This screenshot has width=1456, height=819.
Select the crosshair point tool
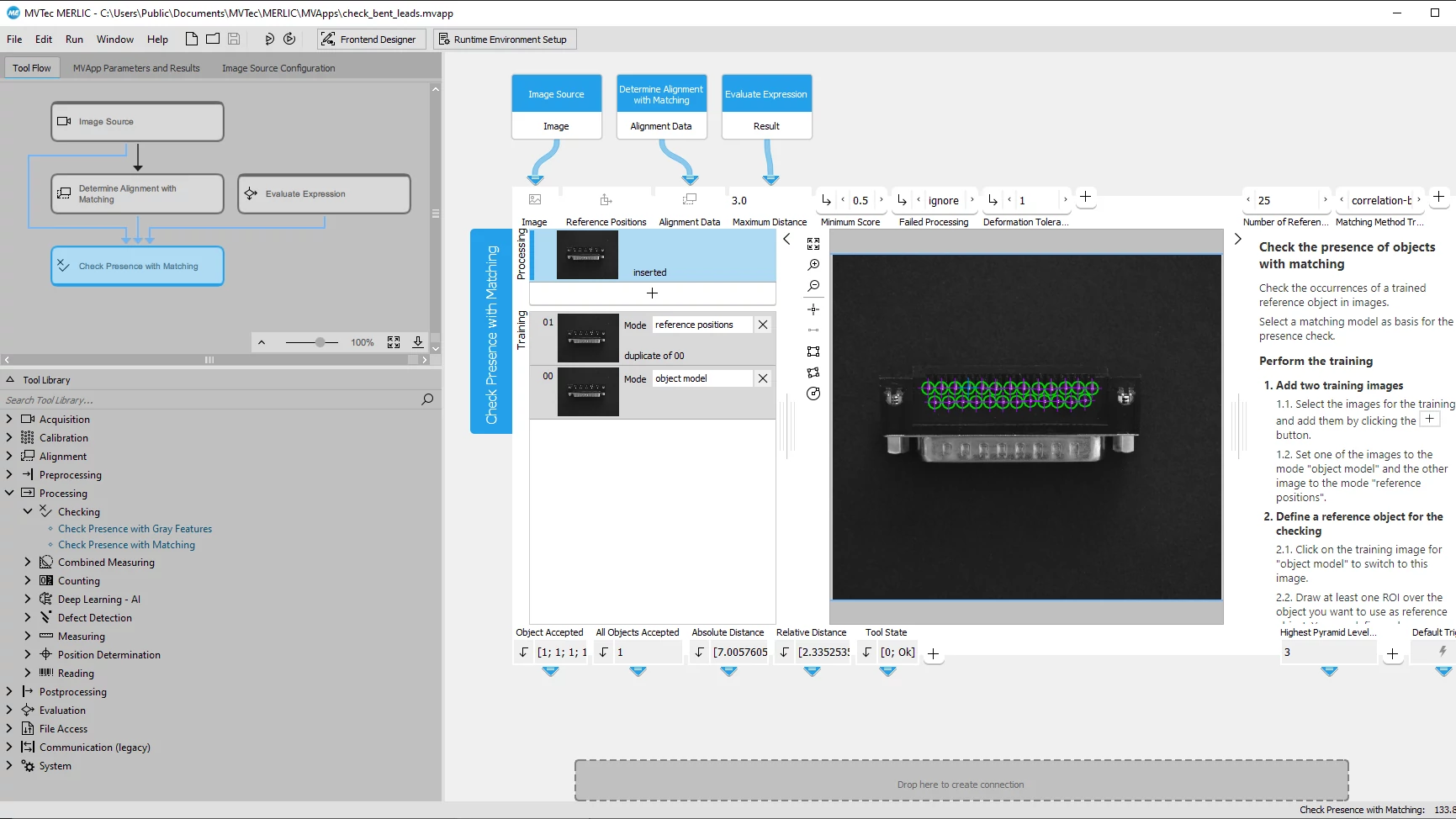coord(813,309)
